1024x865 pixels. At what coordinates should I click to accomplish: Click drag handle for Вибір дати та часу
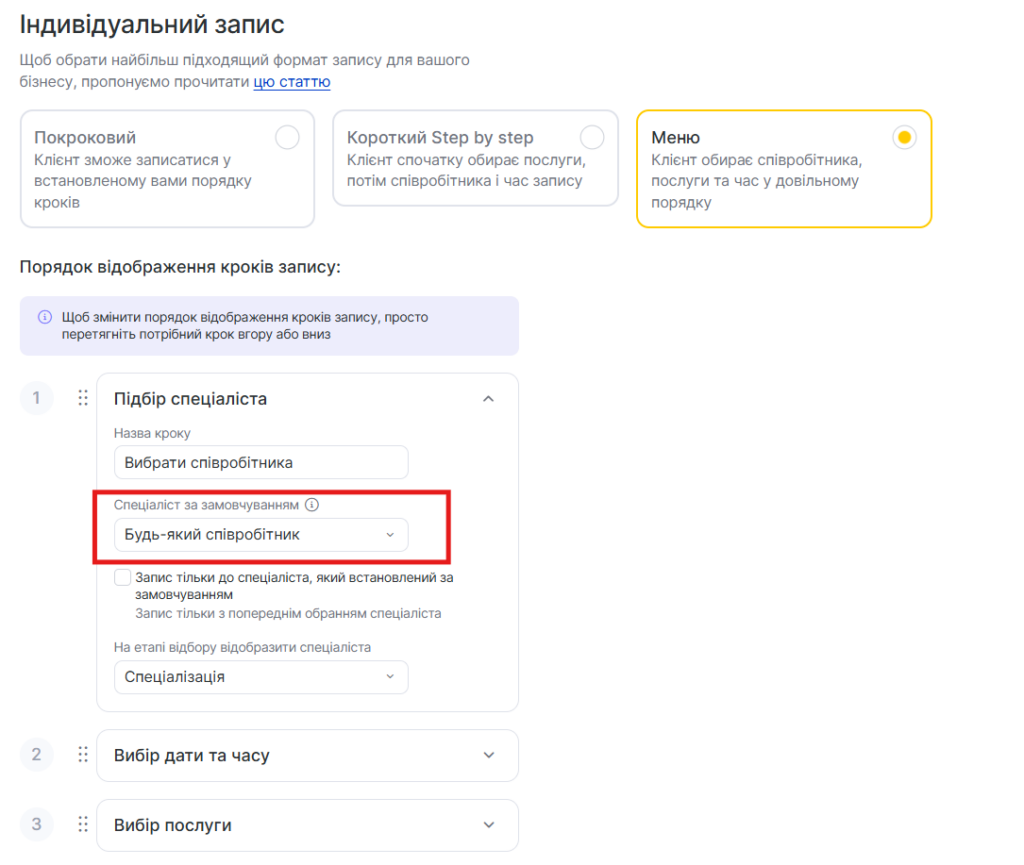tap(83, 755)
